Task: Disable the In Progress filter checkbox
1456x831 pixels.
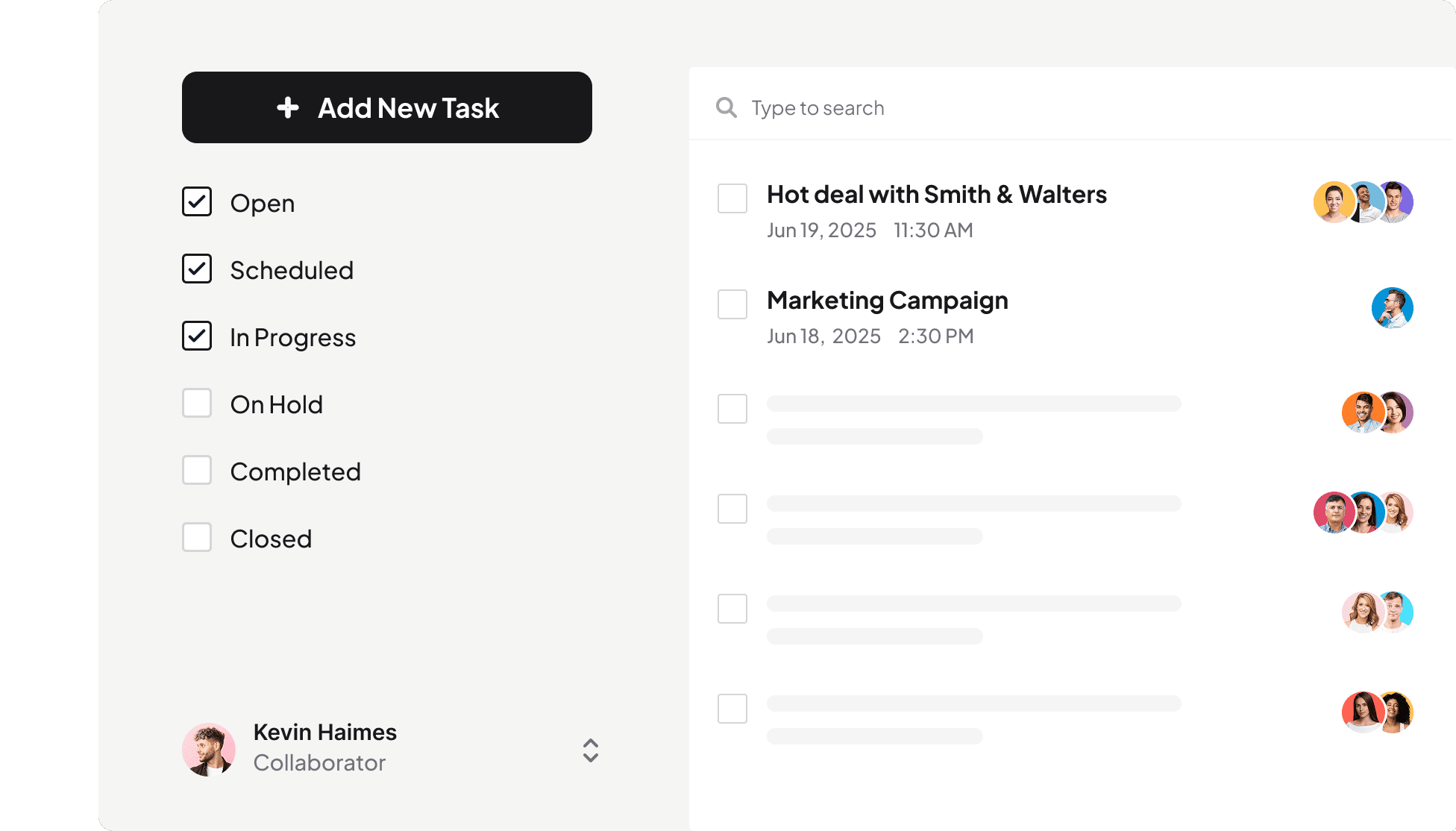Action: (x=197, y=336)
